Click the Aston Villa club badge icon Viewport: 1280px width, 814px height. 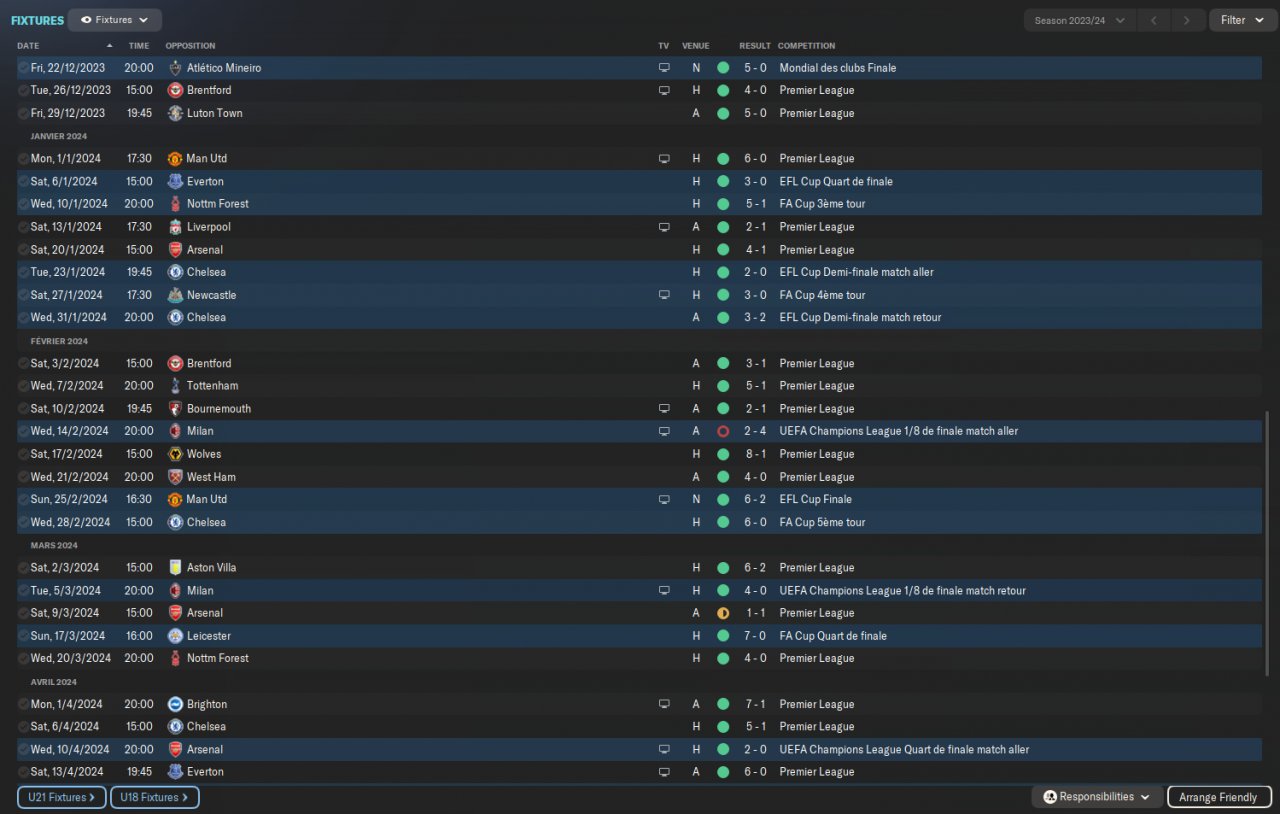pos(176,567)
